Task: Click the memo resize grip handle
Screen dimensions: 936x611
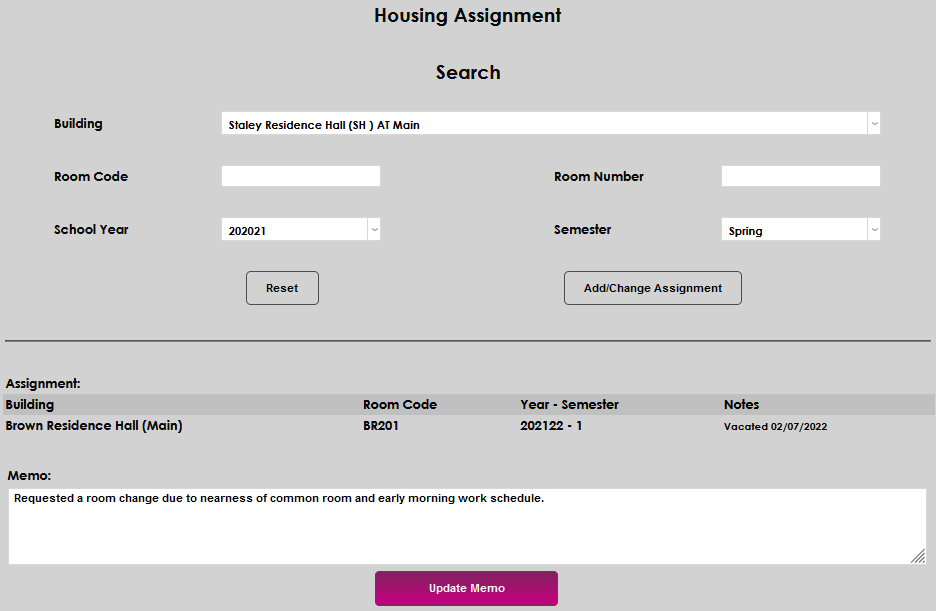Action: point(919,556)
